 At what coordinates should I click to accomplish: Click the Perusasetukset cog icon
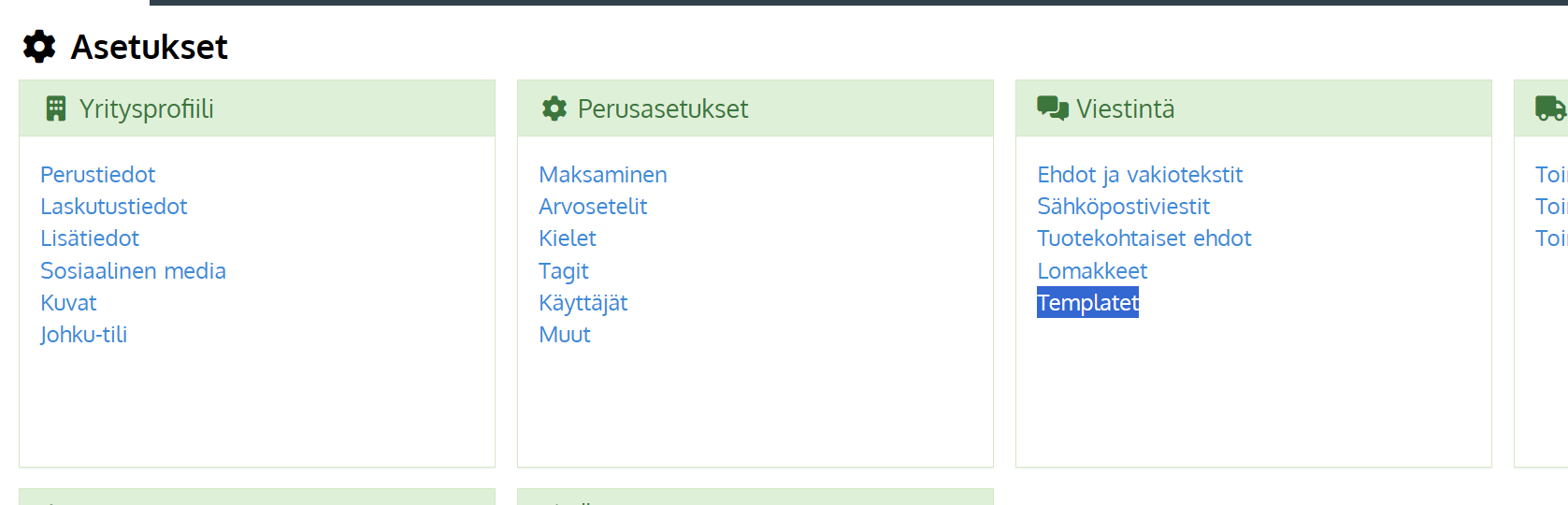(554, 108)
